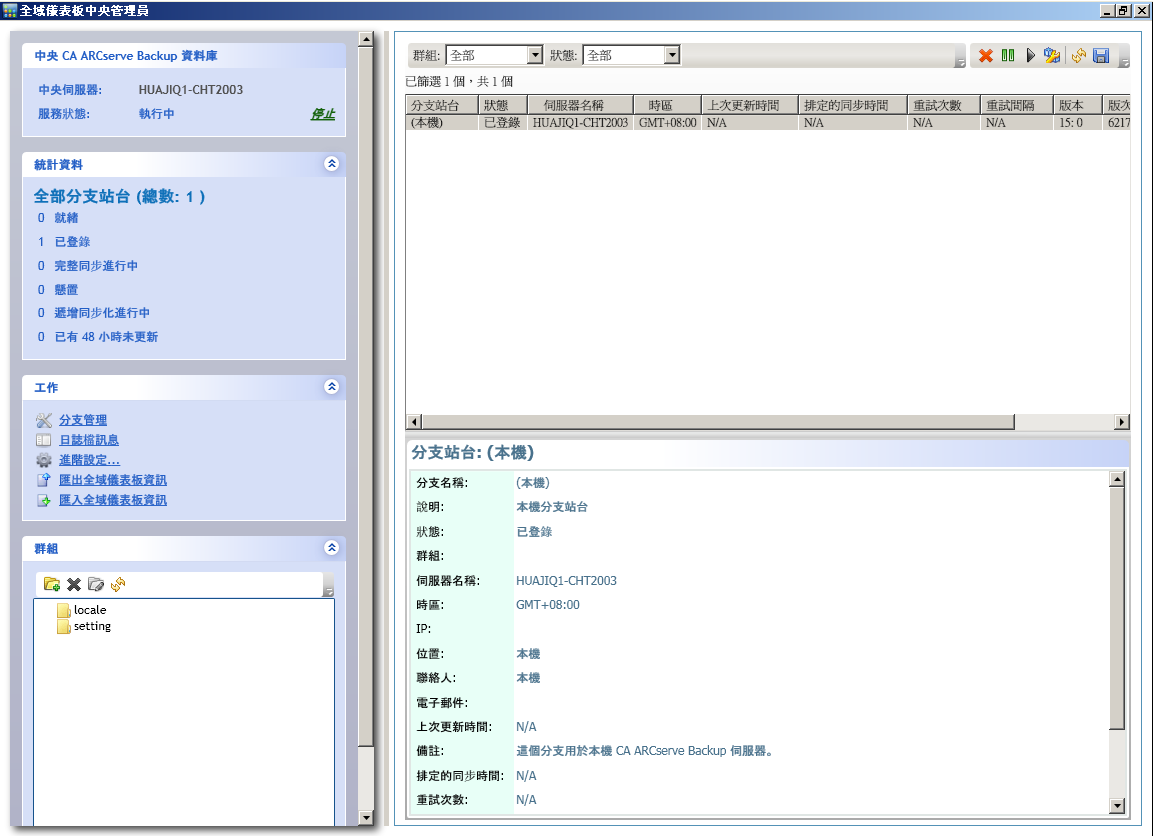Sort by the 時區 column header

(667, 105)
